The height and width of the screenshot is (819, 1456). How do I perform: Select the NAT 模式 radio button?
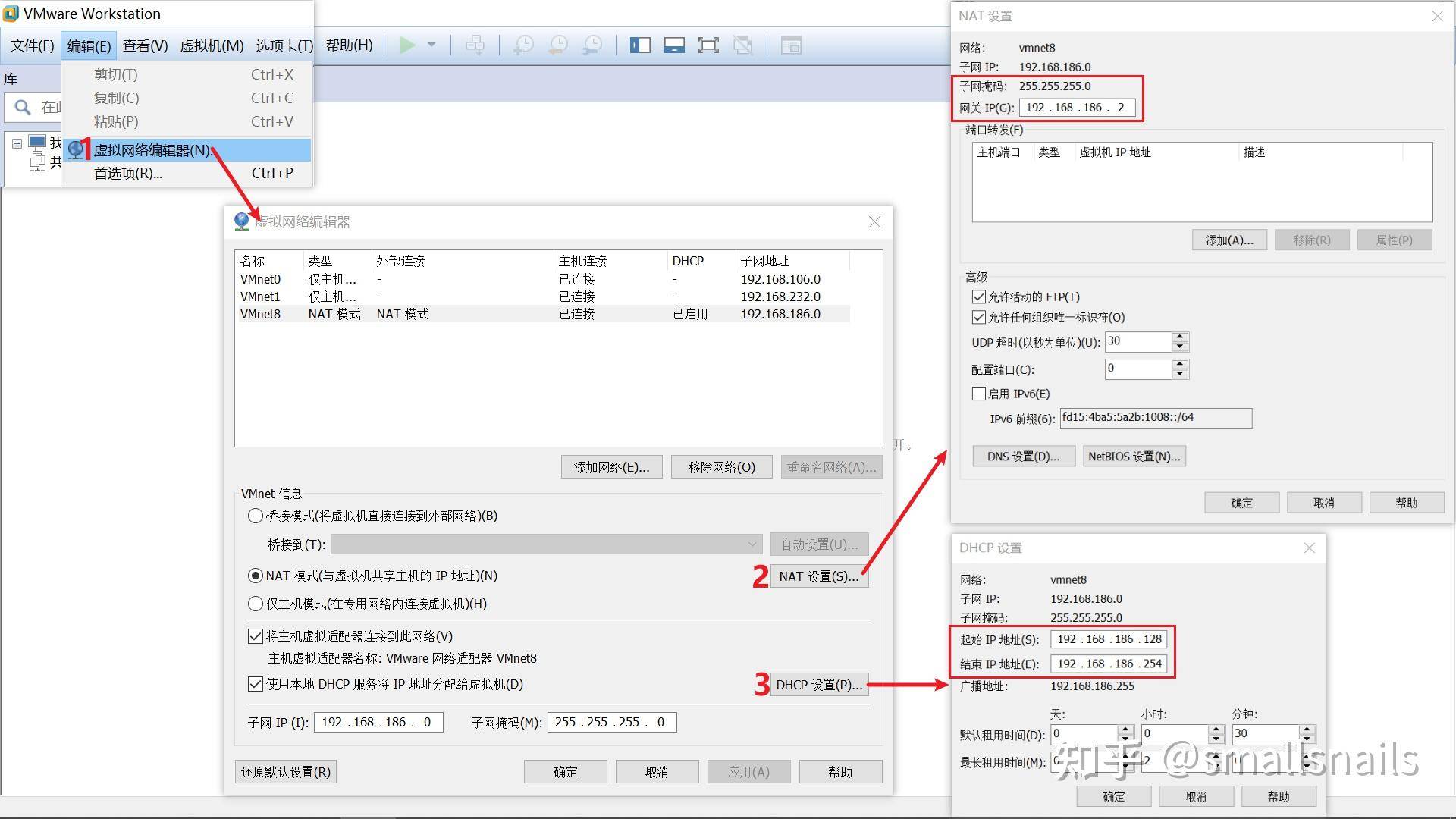[x=256, y=576]
